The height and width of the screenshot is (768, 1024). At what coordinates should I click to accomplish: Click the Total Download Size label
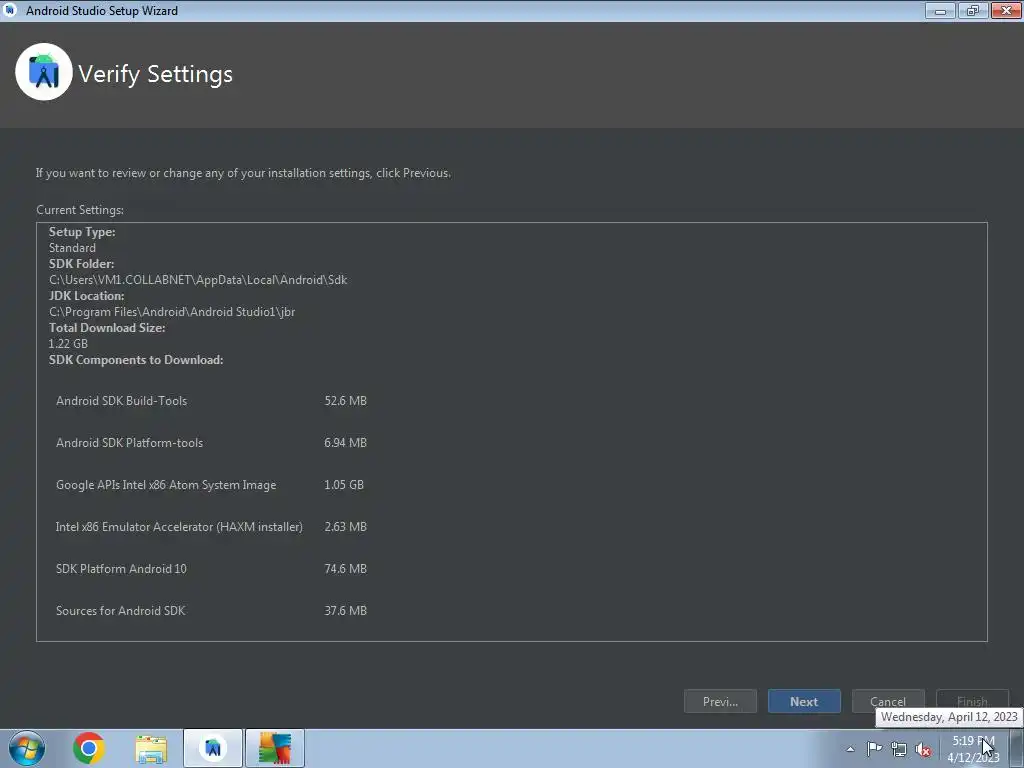coord(106,328)
